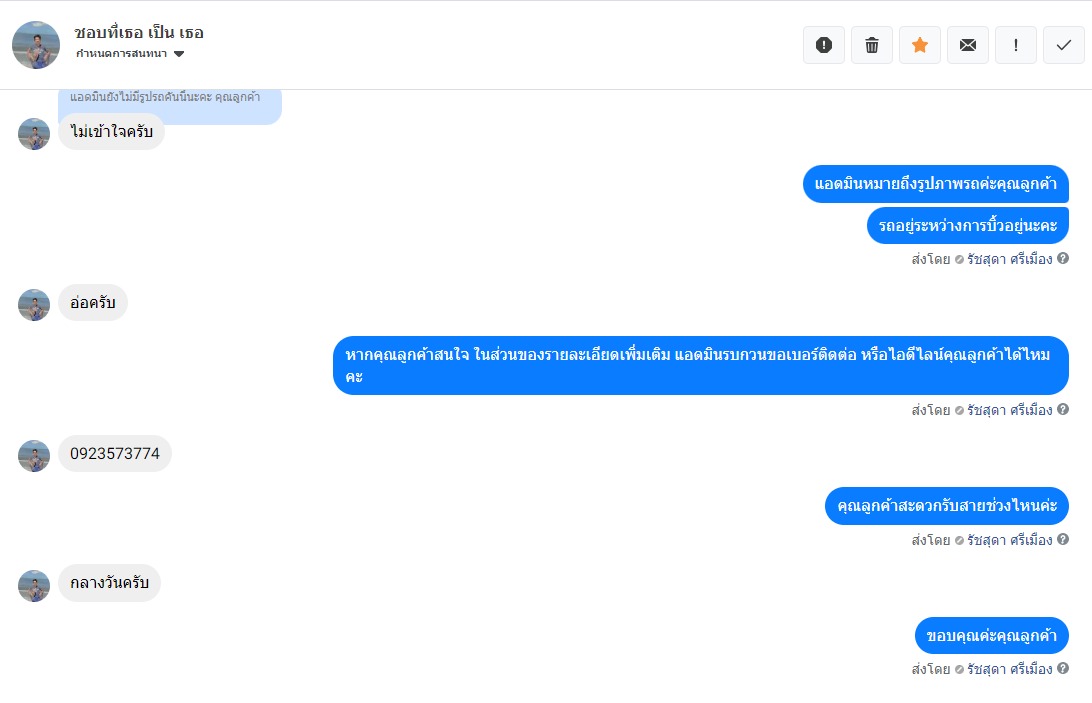Image resolution: width=1092 pixels, height=703 pixels.
Task: Mark as unread with the envelope icon
Action: pos(968,45)
